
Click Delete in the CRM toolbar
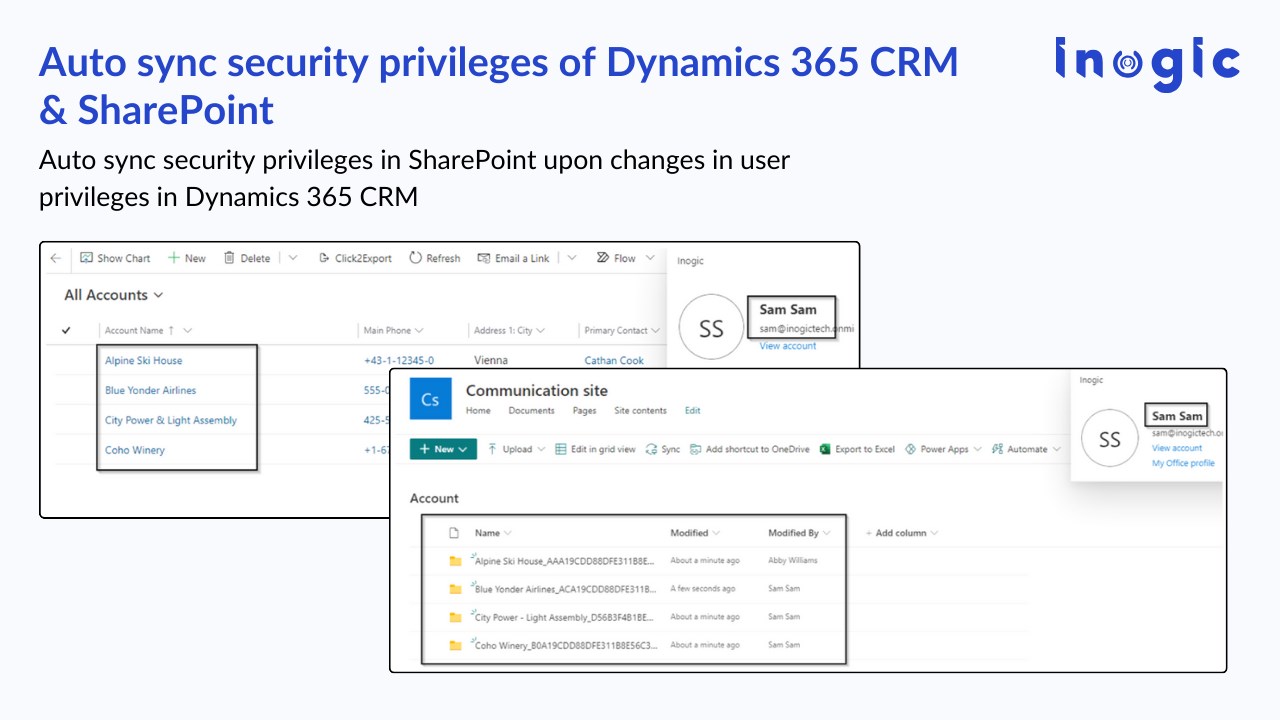(x=247, y=258)
